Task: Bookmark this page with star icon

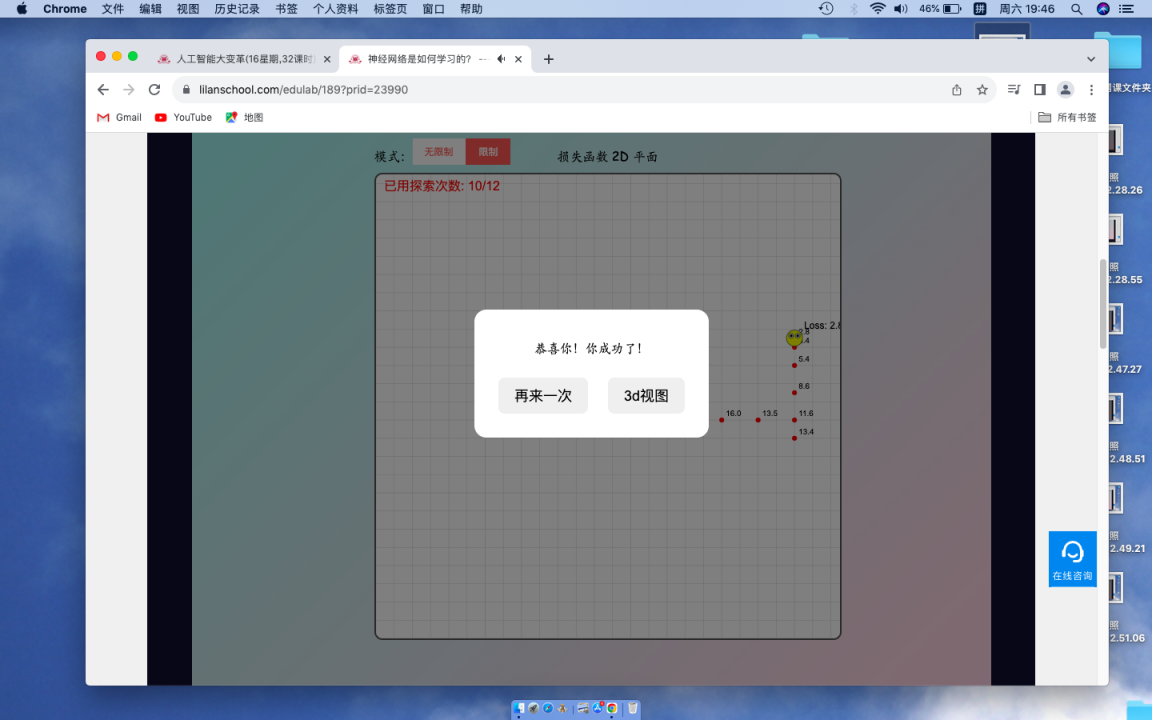Action: (x=982, y=90)
